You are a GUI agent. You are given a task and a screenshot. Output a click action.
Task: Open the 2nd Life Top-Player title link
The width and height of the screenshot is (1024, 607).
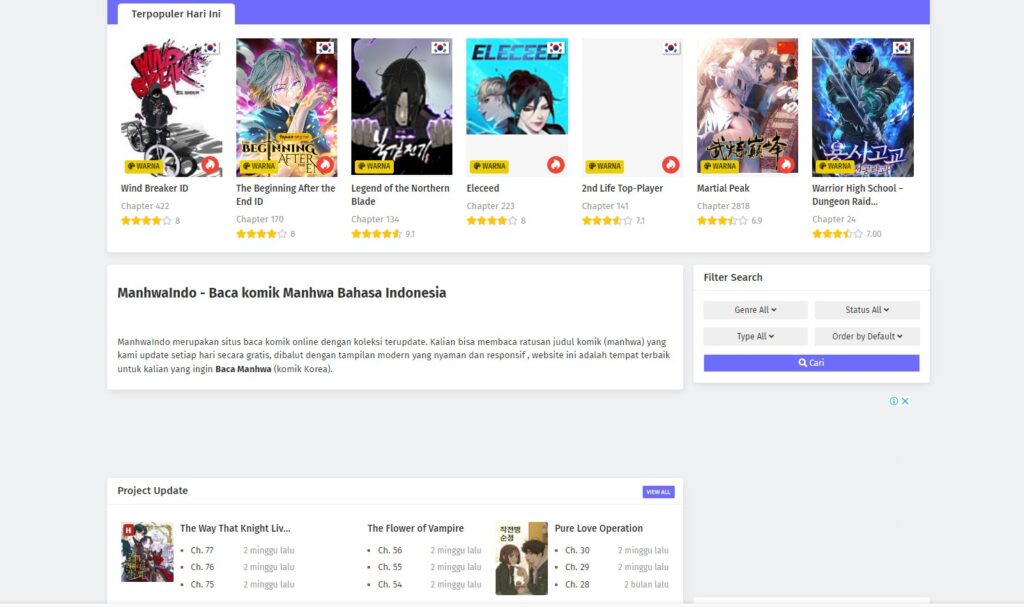coord(622,188)
